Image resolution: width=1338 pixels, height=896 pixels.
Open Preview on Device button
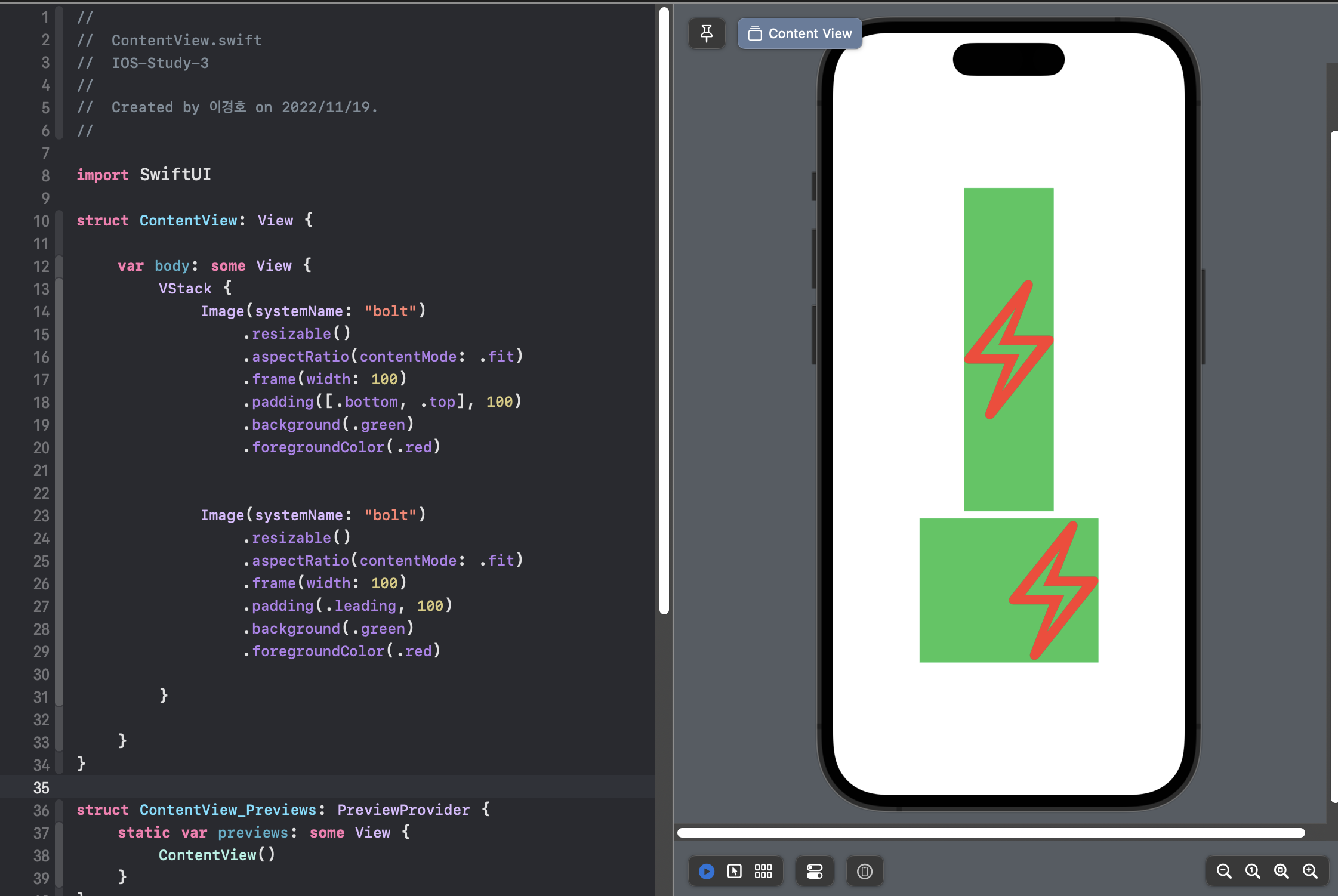[x=865, y=872]
